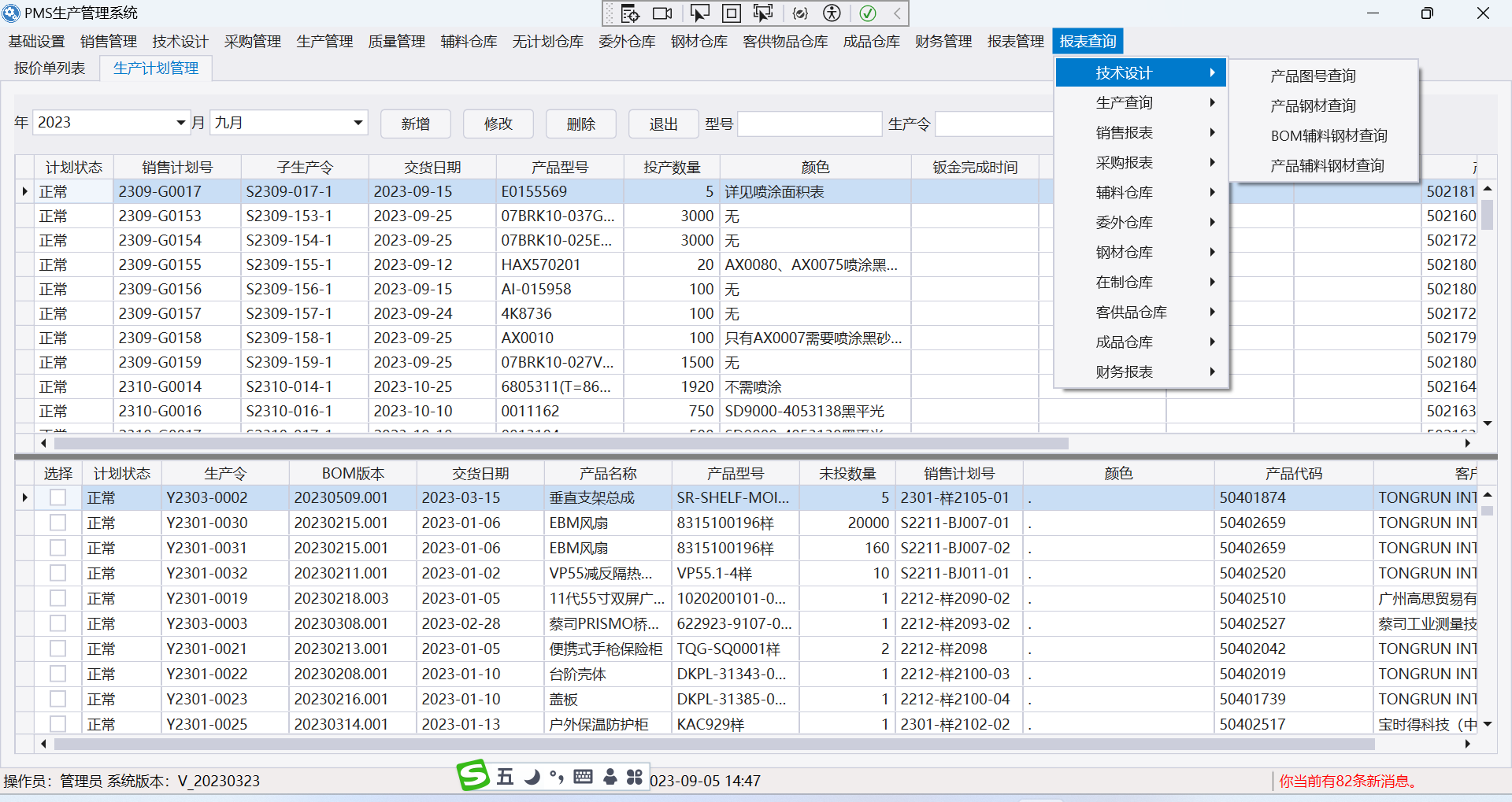Click the Sogou green S input logo
1512x802 pixels.
[x=473, y=774]
